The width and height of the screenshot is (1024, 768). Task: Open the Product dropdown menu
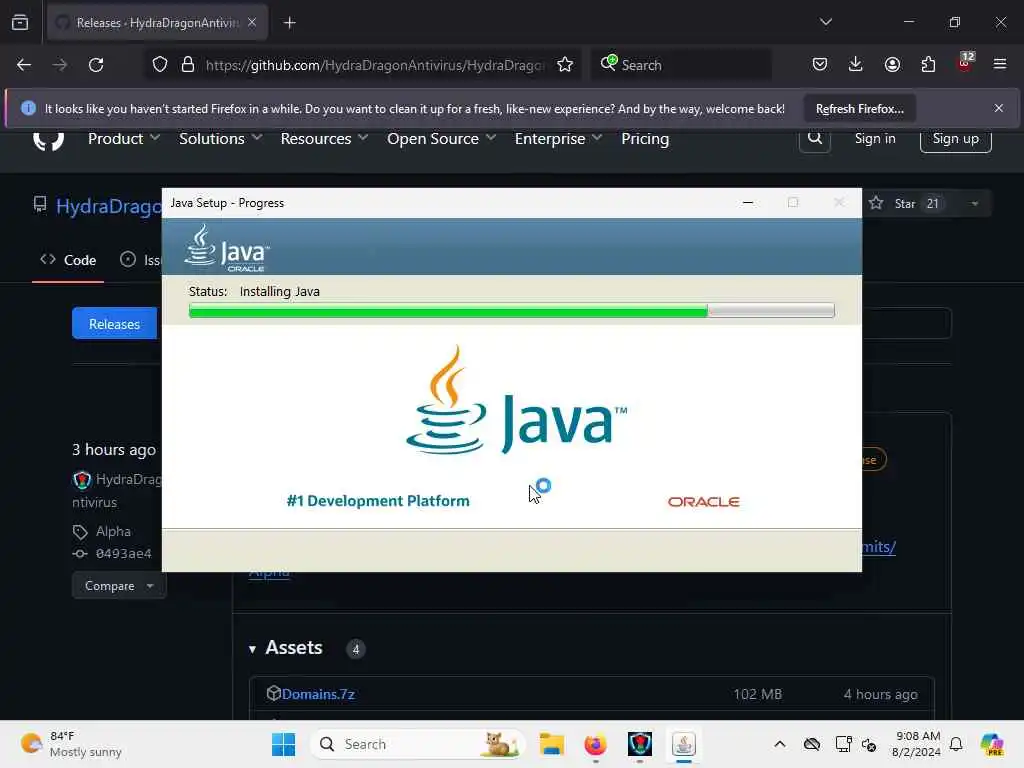pyautogui.click(x=123, y=138)
